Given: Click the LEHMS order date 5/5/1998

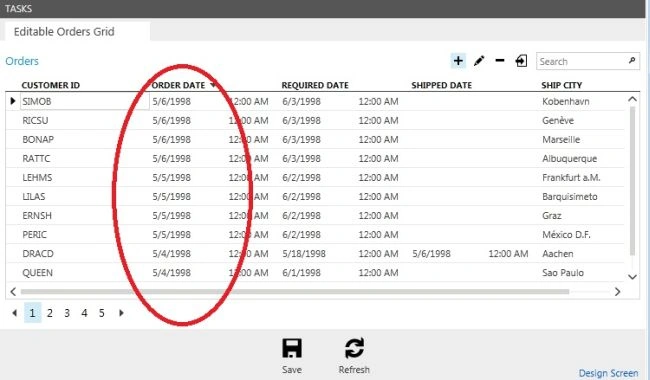Looking at the screenshot, I should pyautogui.click(x=172, y=177).
